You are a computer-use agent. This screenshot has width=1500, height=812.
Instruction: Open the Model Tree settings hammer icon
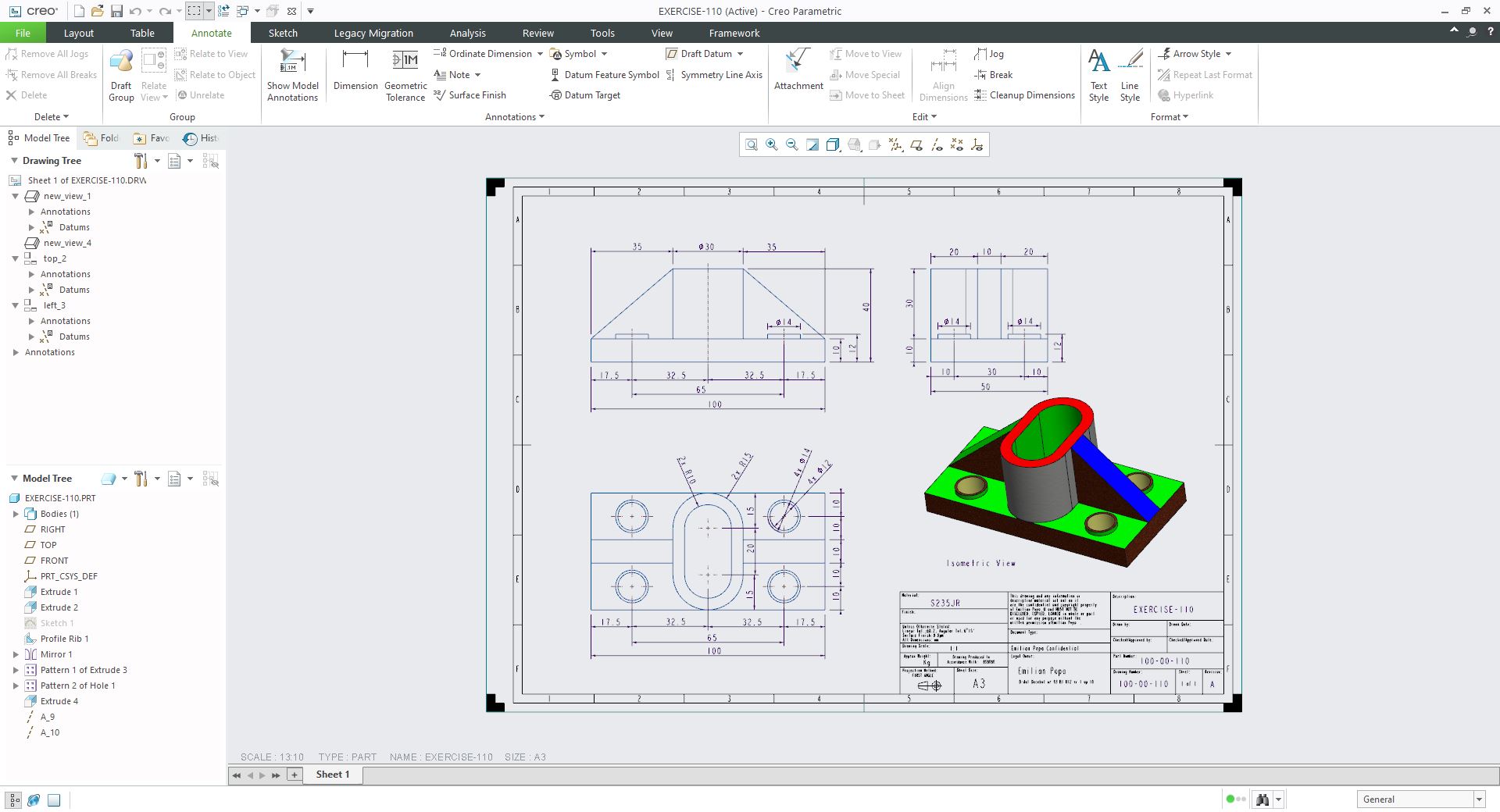point(141,479)
